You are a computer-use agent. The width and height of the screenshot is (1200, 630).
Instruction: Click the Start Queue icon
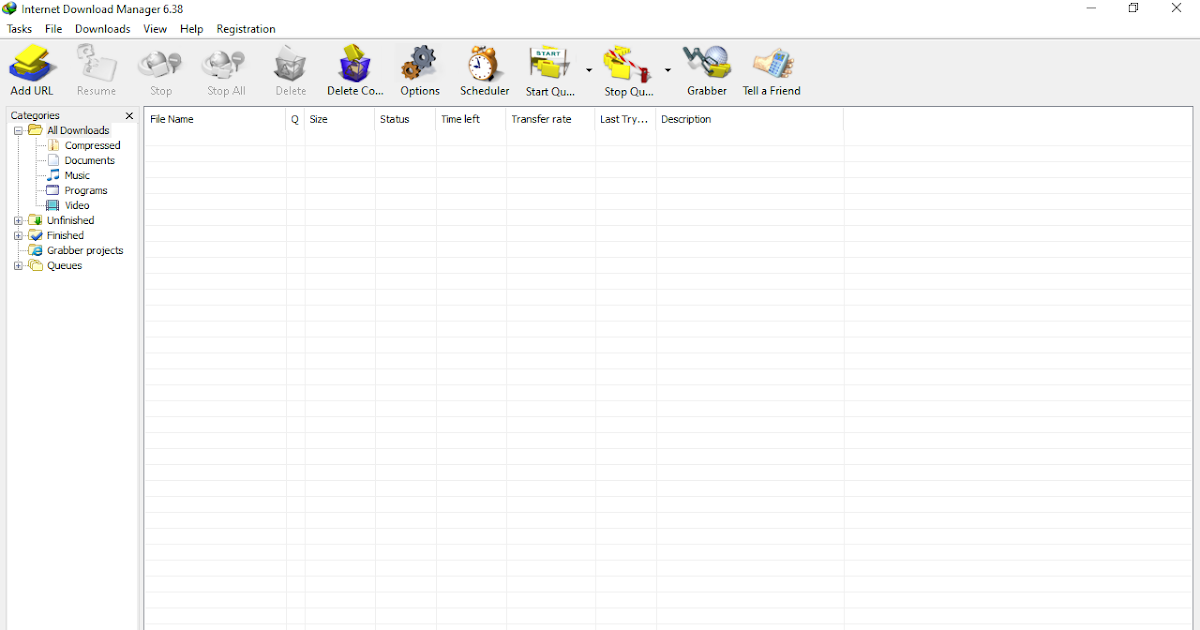tap(549, 64)
